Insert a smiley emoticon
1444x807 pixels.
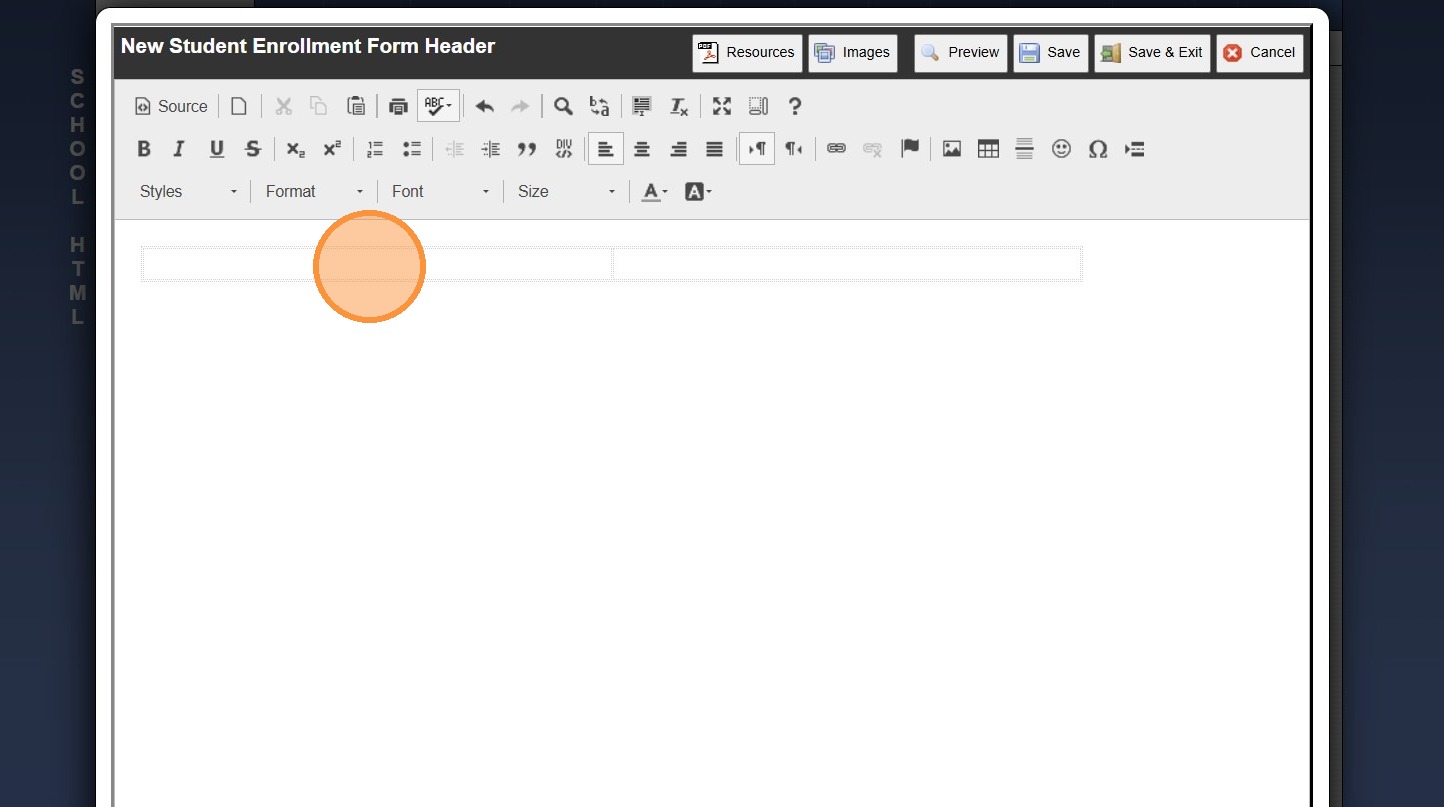(1061, 149)
